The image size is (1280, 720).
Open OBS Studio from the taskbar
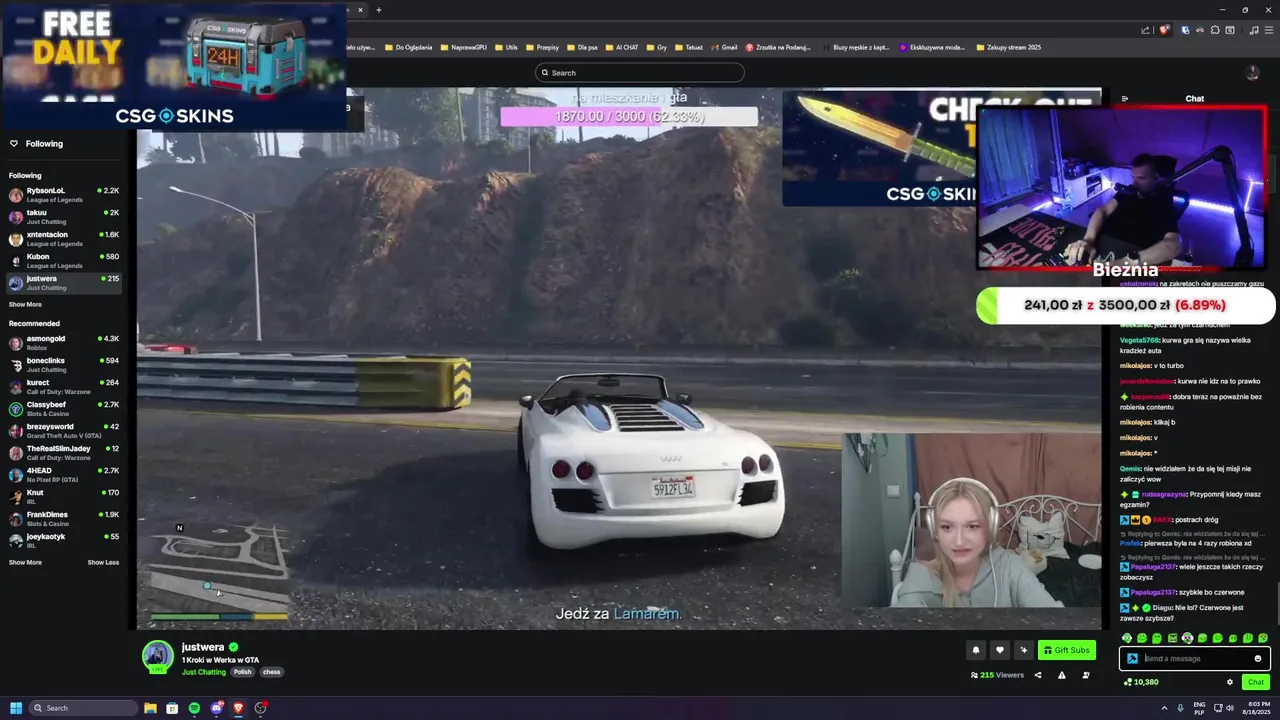260,708
